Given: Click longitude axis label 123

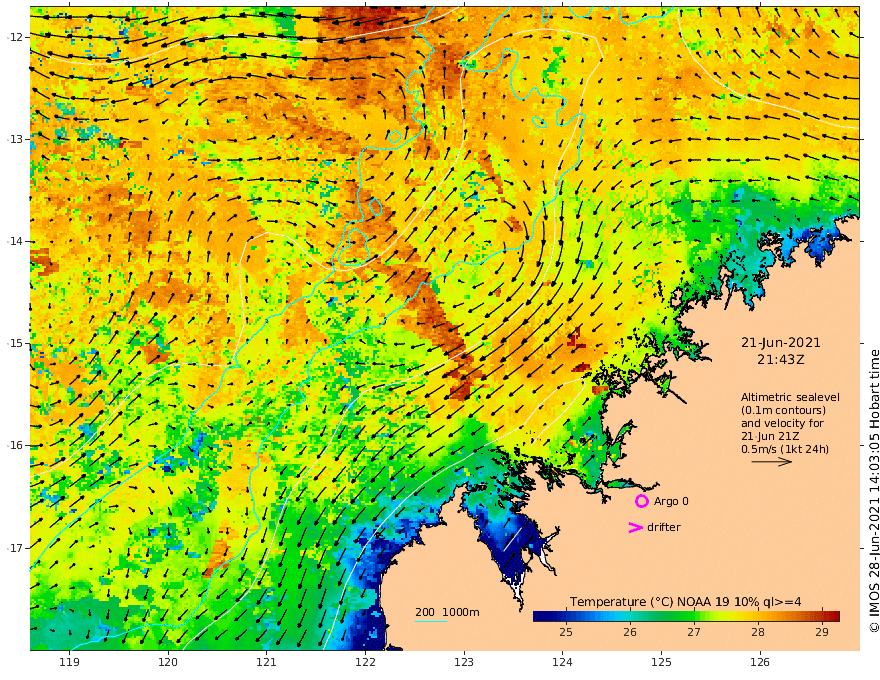Looking at the screenshot, I should [x=464, y=662].
